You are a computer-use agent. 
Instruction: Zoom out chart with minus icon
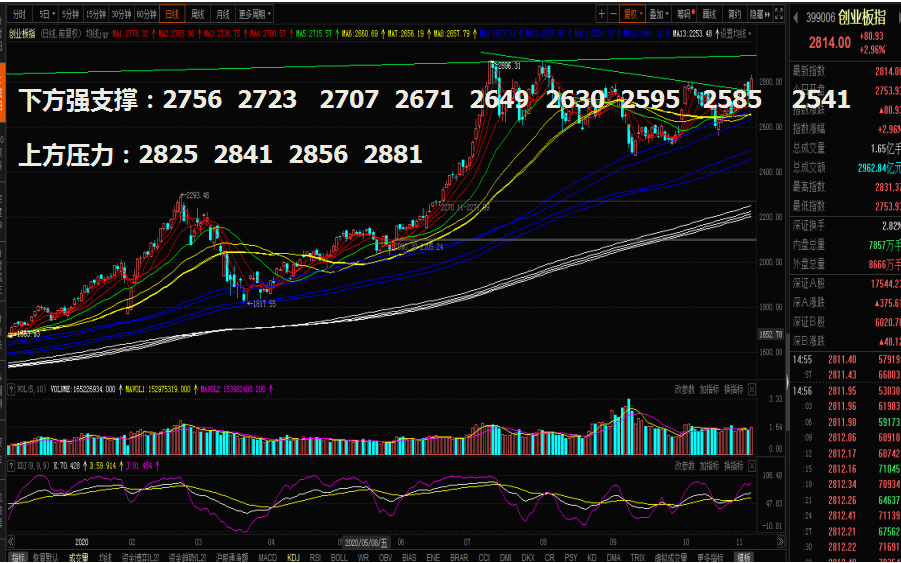pyautogui.click(x=613, y=14)
